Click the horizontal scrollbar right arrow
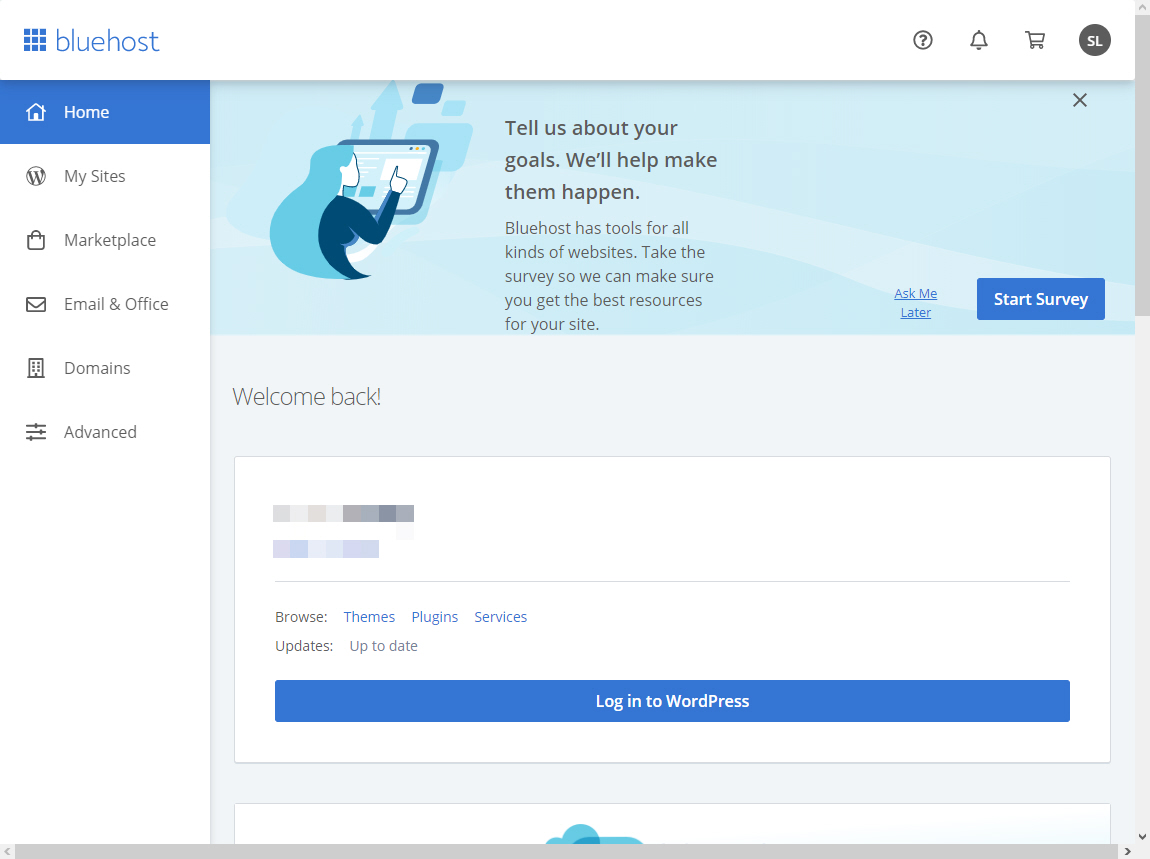Image resolution: width=1150 pixels, height=859 pixels. coord(1128,852)
